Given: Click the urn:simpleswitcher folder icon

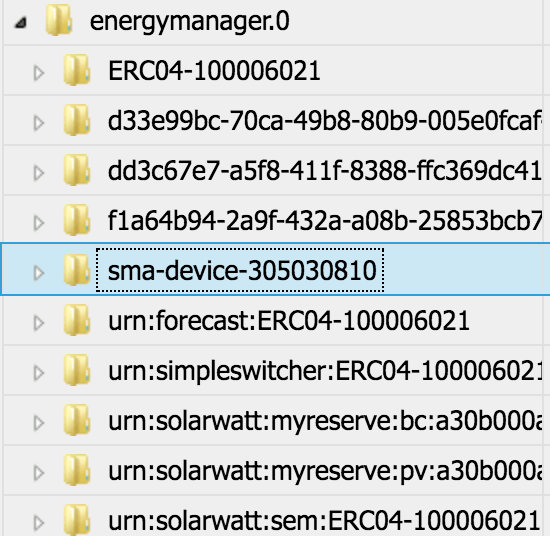Looking at the screenshot, I should pos(77,370).
